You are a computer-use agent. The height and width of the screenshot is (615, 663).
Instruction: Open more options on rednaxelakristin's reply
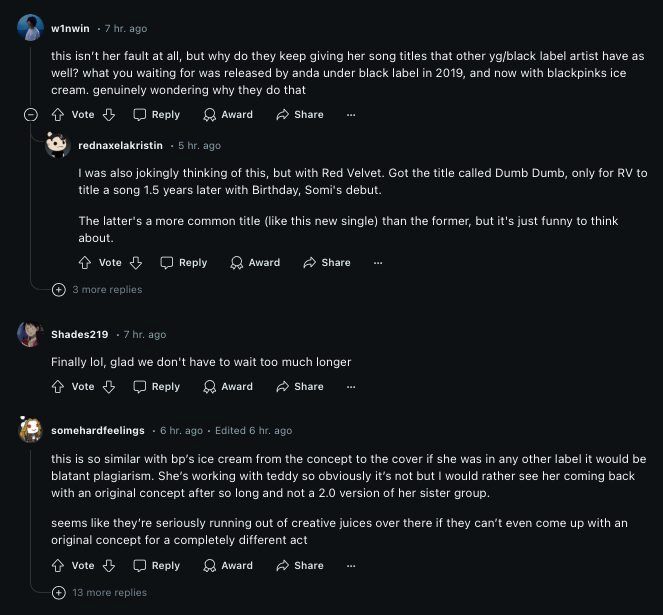[x=378, y=263]
